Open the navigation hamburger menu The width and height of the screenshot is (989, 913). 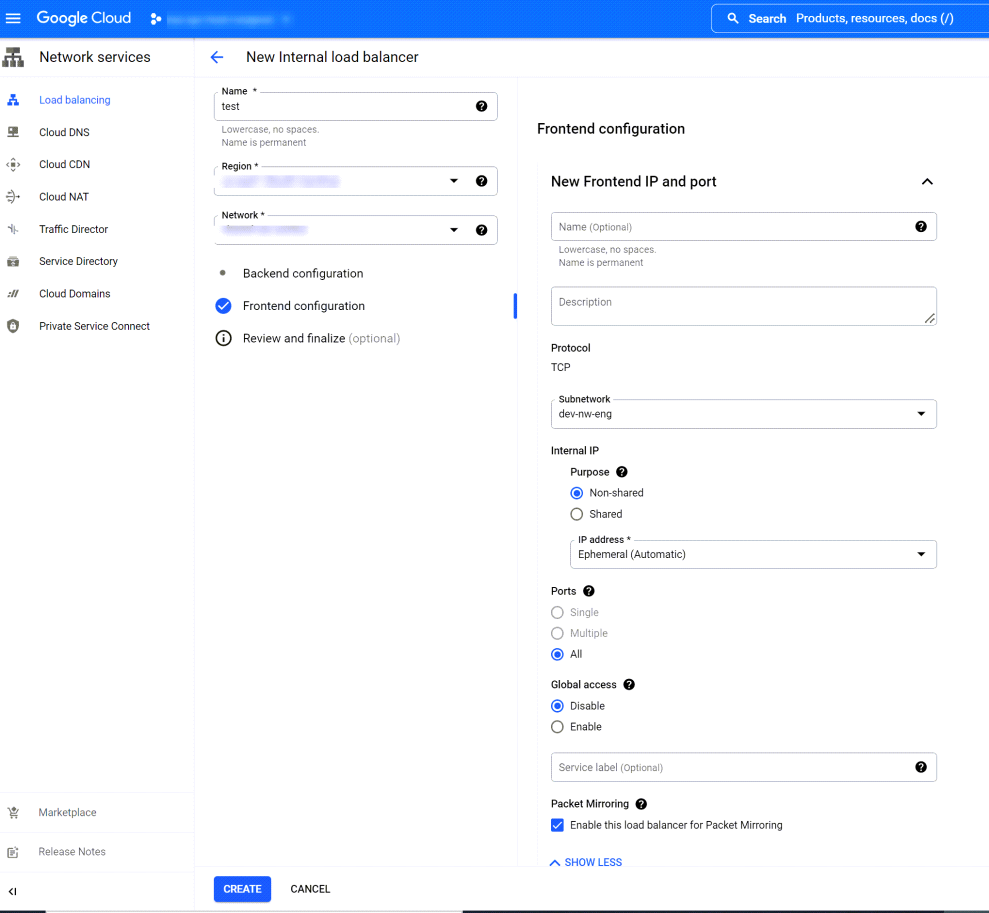point(14,17)
